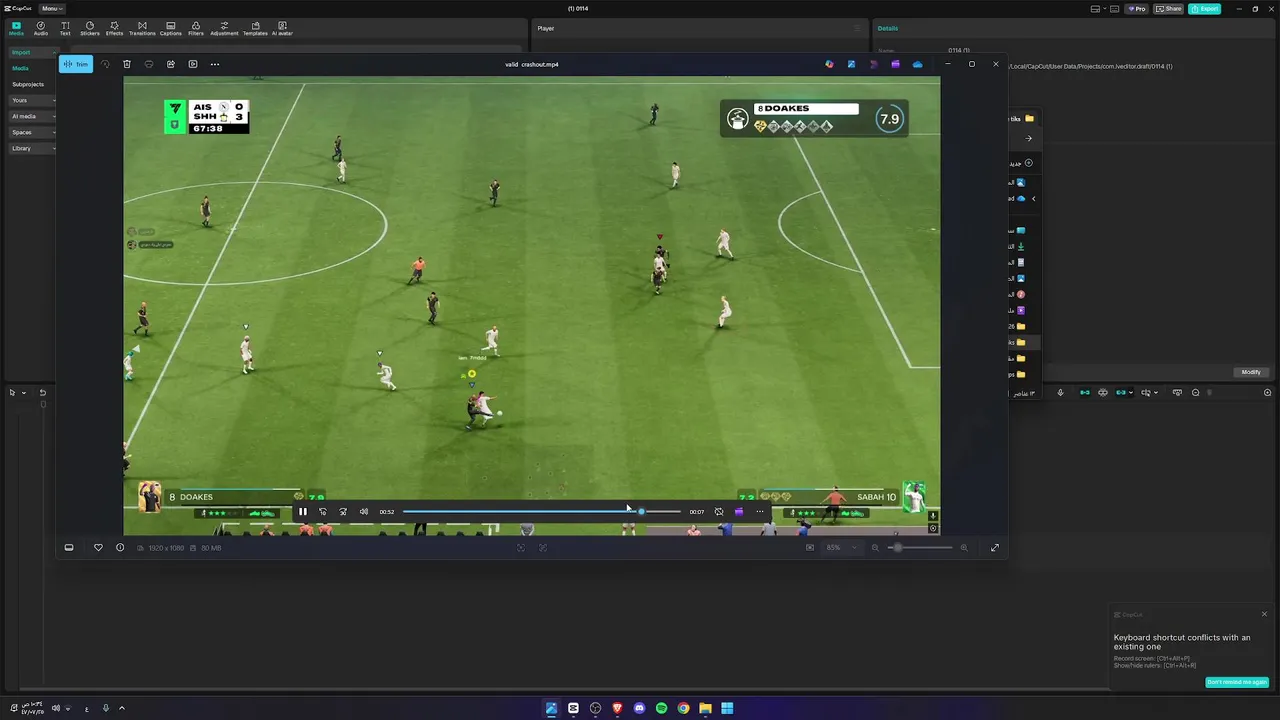Zoom in with the magnifier plus icon
The image size is (1280, 720).
[x=964, y=548]
